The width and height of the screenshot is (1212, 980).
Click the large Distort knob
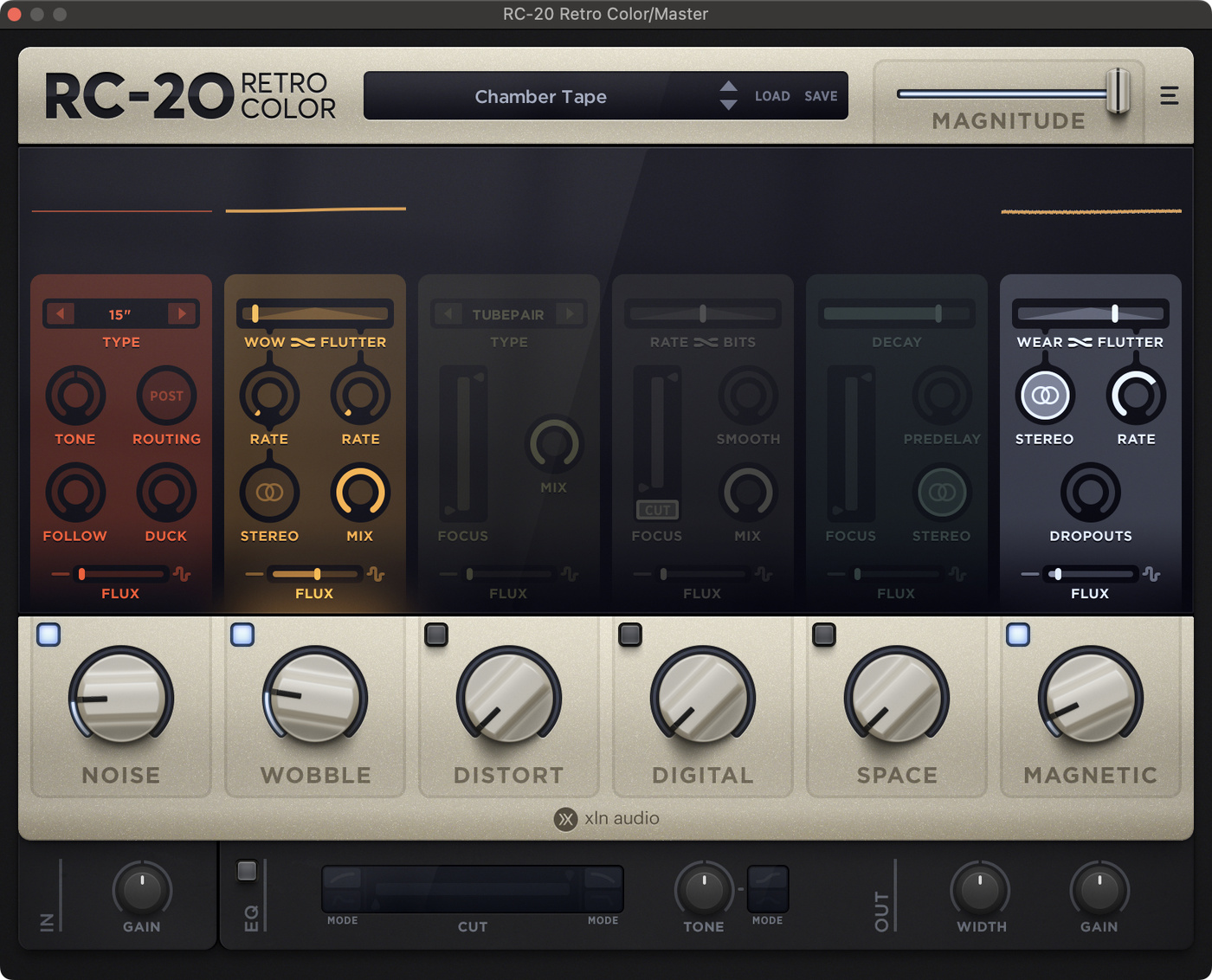(509, 697)
